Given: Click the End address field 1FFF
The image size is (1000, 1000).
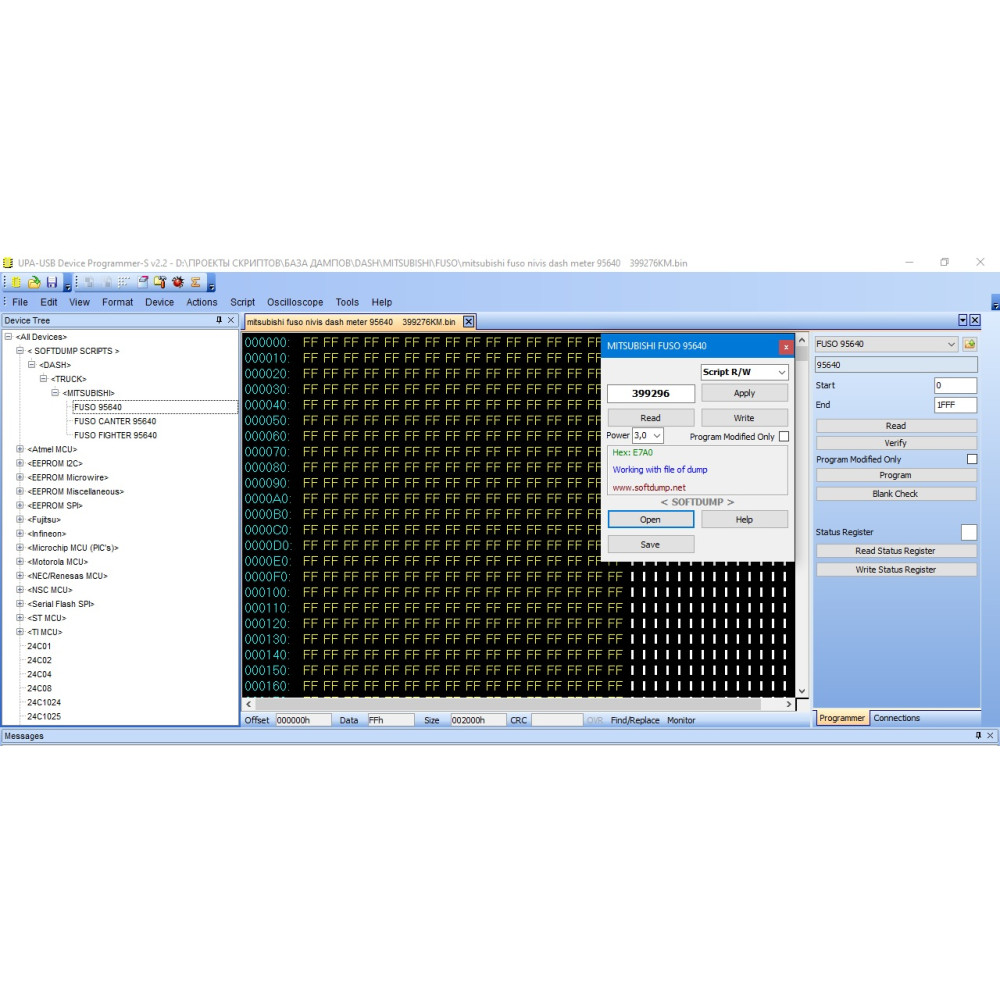Looking at the screenshot, I should click(x=955, y=404).
